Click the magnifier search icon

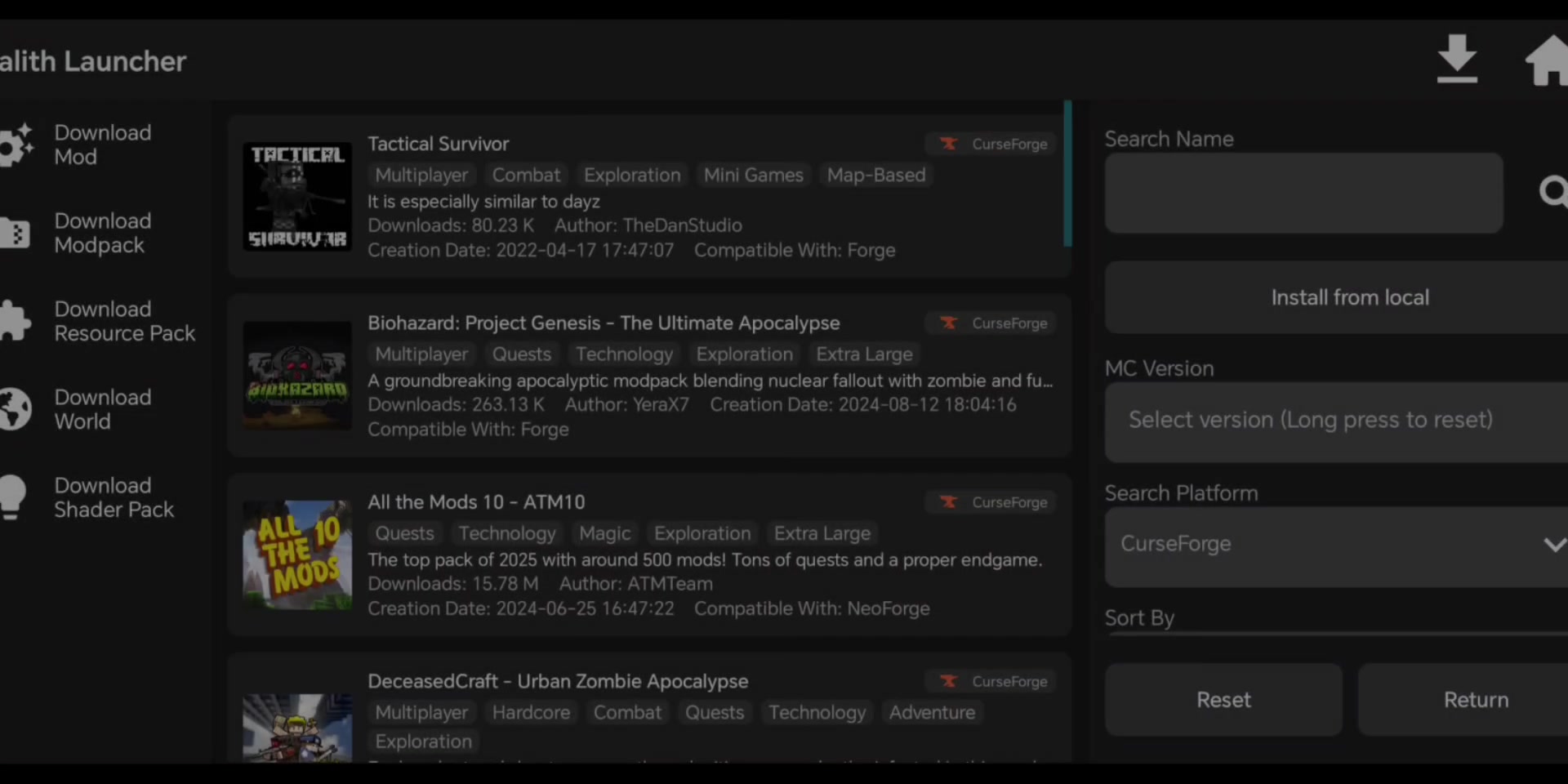[x=1553, y=192]
